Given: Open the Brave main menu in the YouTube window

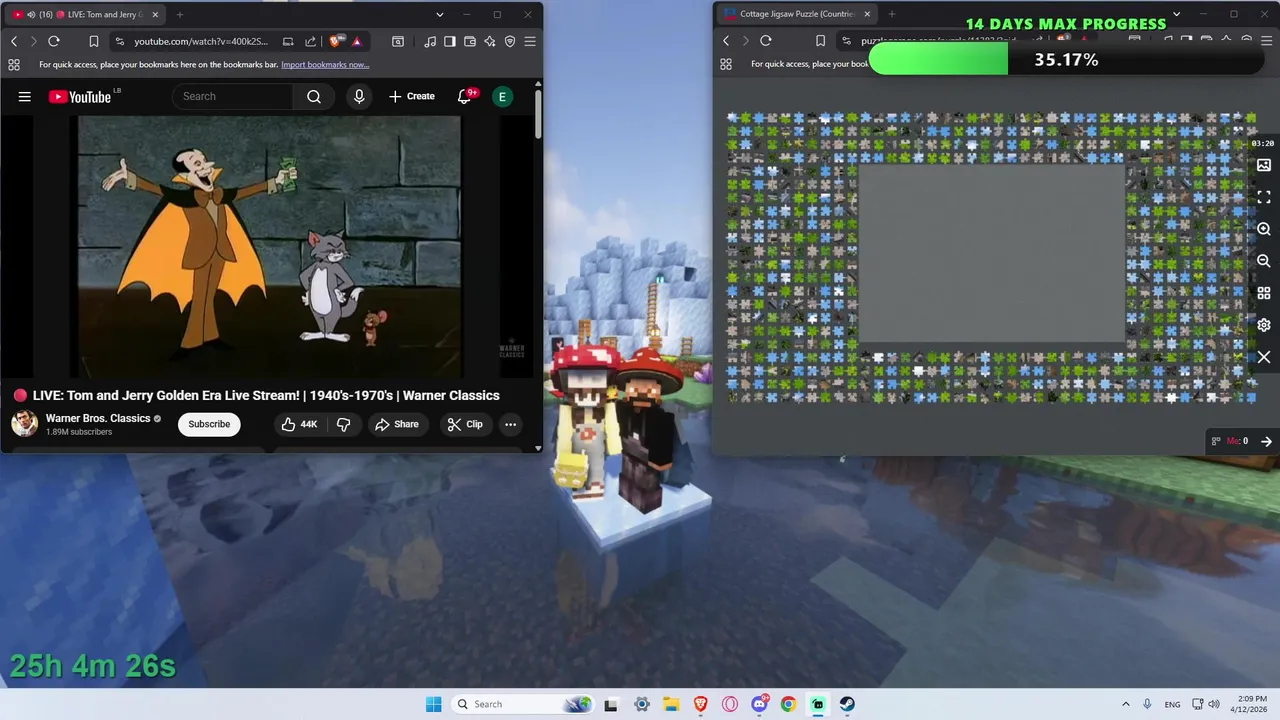Looking at the screenshot, I should coord(530,41).
